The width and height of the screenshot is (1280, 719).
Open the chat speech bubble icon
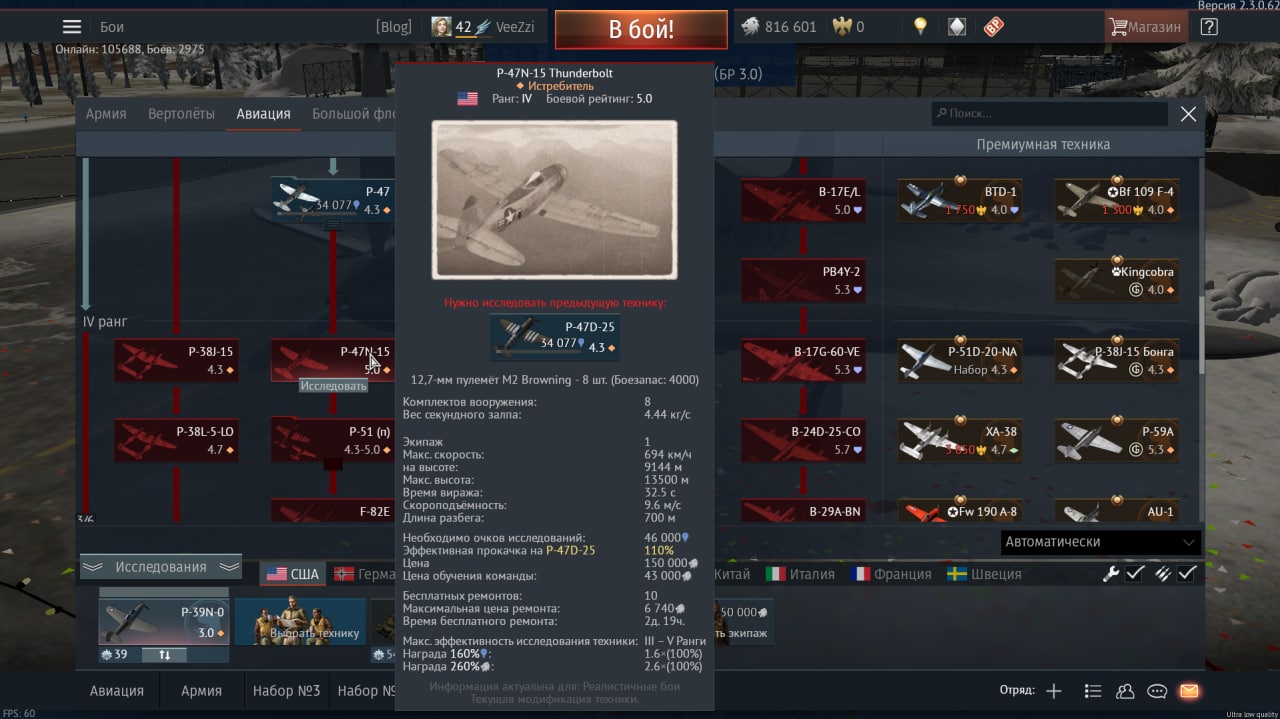point(1157,691)
